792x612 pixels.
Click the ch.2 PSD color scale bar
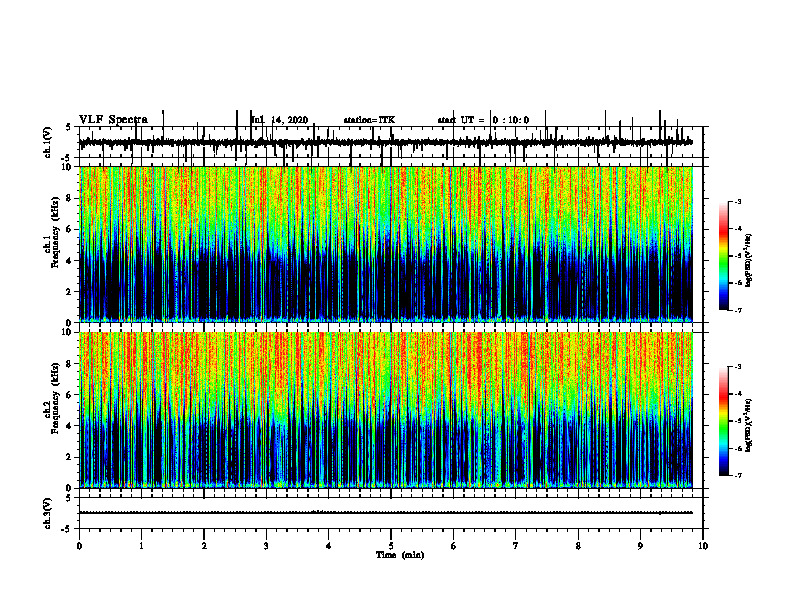[724, 421]
